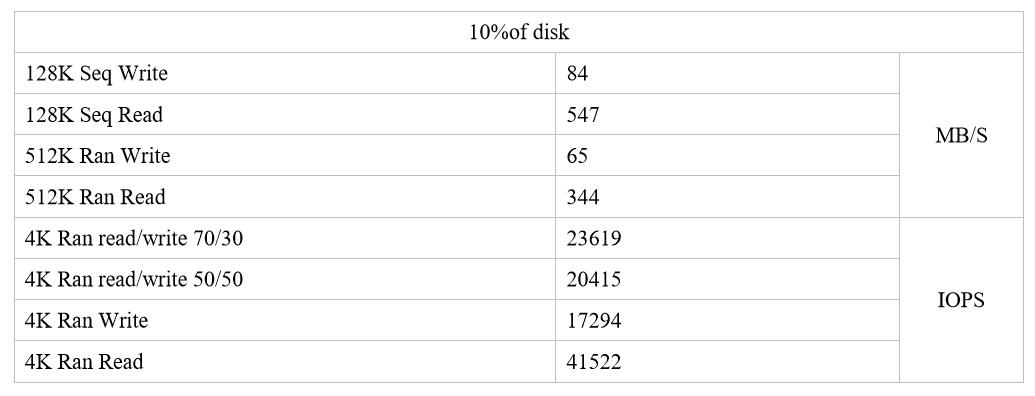Image resolution: width=1035 pixels, height=396 pixels.
Task: Click the '10%of disk' header cell
Action: coord(519,32)
